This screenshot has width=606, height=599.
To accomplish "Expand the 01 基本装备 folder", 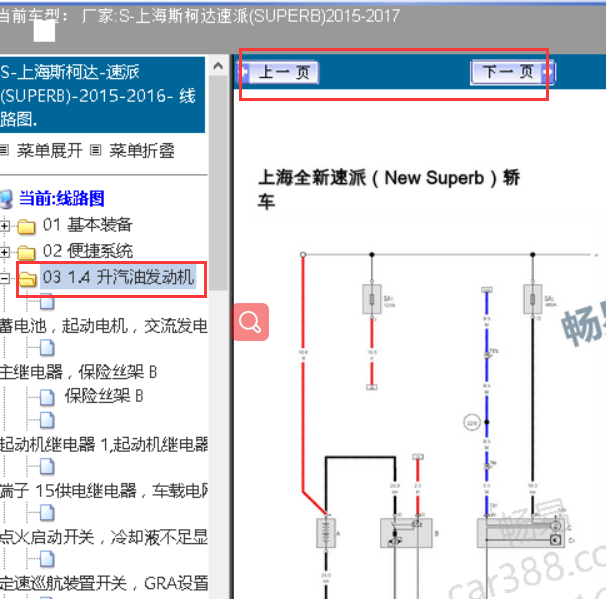I will point(4,225).
